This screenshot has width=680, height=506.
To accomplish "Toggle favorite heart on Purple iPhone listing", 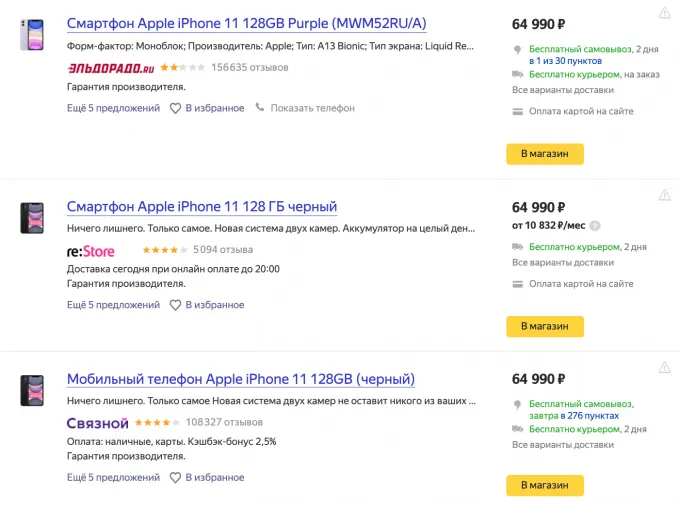I will 175,108.
